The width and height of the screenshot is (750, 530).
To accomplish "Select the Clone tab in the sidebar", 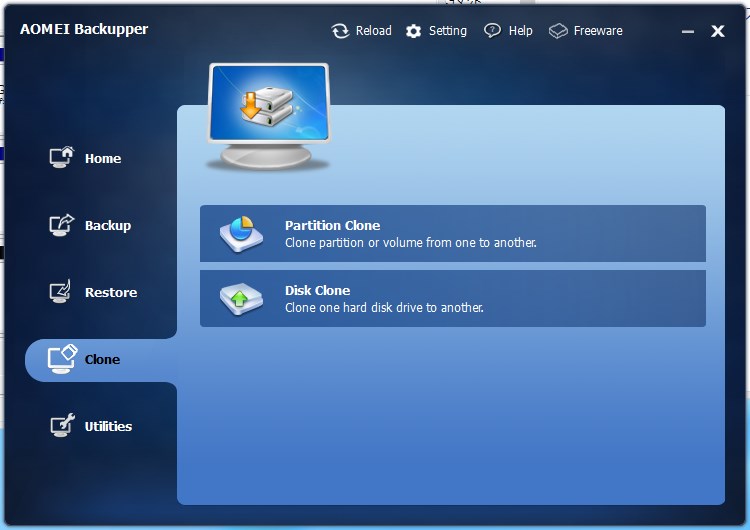I will [102, 359].
